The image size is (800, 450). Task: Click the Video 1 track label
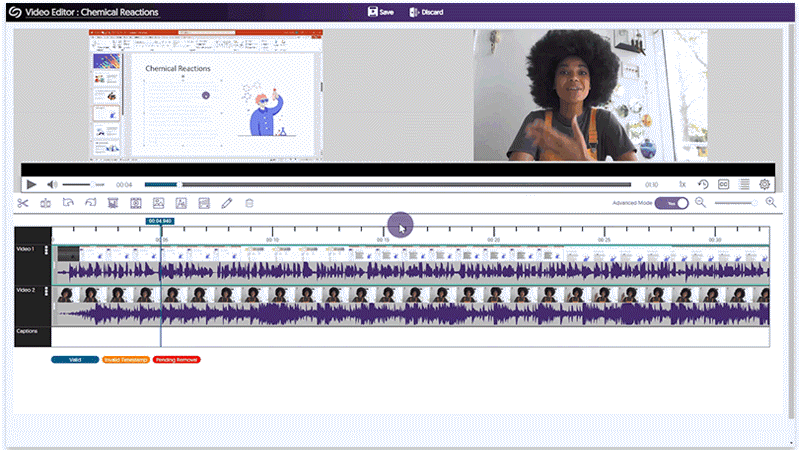click(26, 249)
